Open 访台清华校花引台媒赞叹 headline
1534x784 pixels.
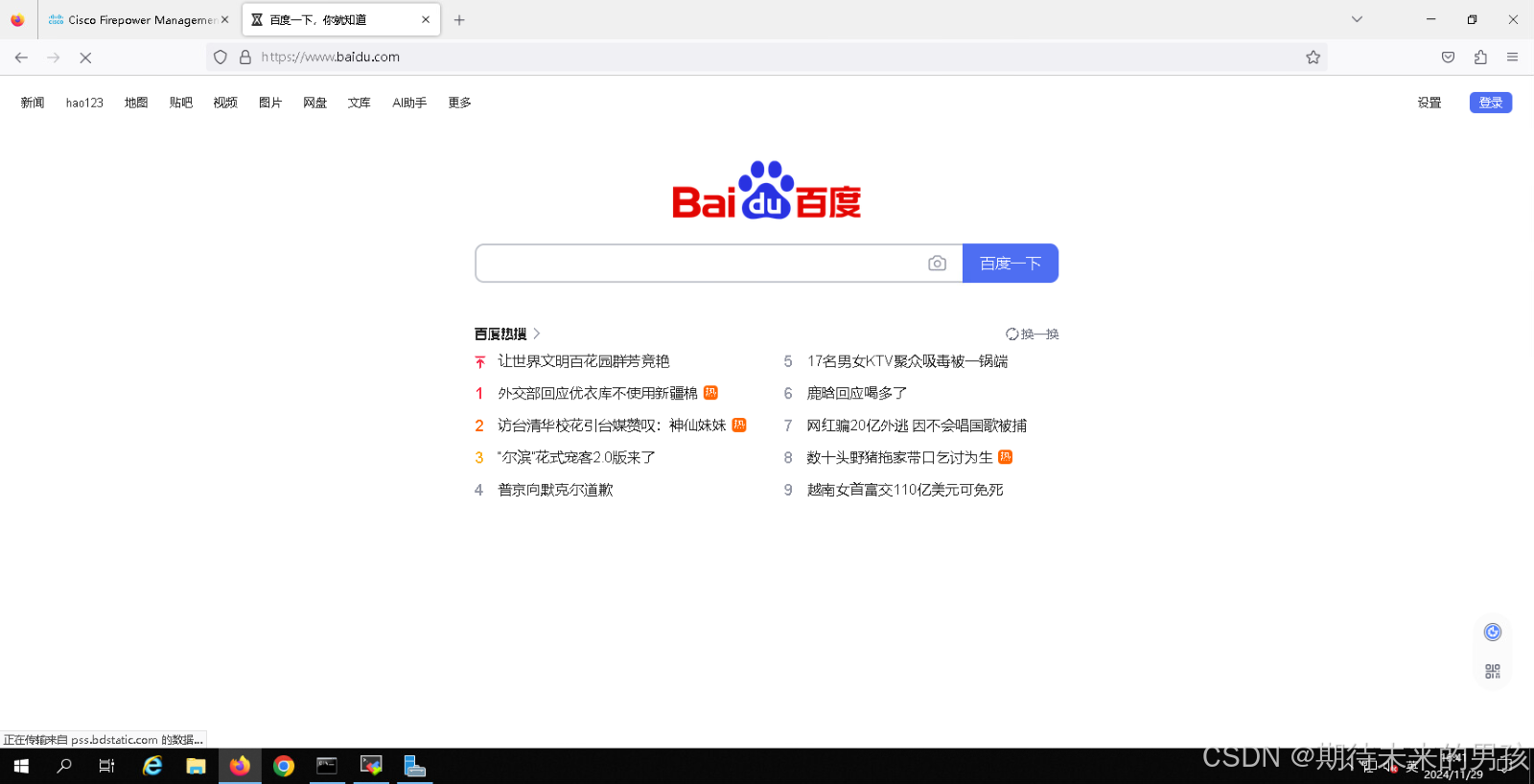[x=613, y=426]
